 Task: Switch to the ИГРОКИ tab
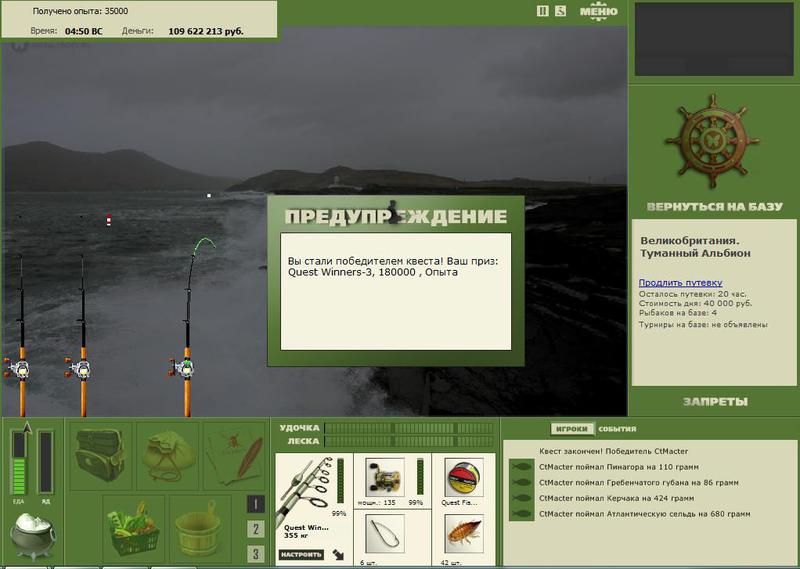pos(572,429)
